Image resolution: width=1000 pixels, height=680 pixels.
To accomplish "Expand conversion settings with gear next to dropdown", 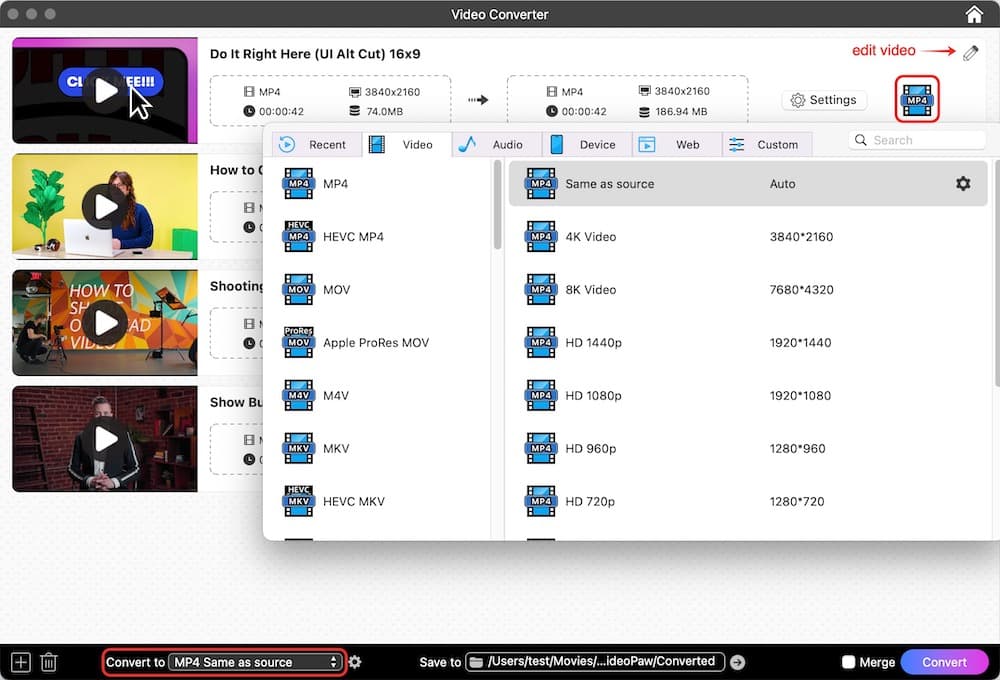I will [354, 661].
